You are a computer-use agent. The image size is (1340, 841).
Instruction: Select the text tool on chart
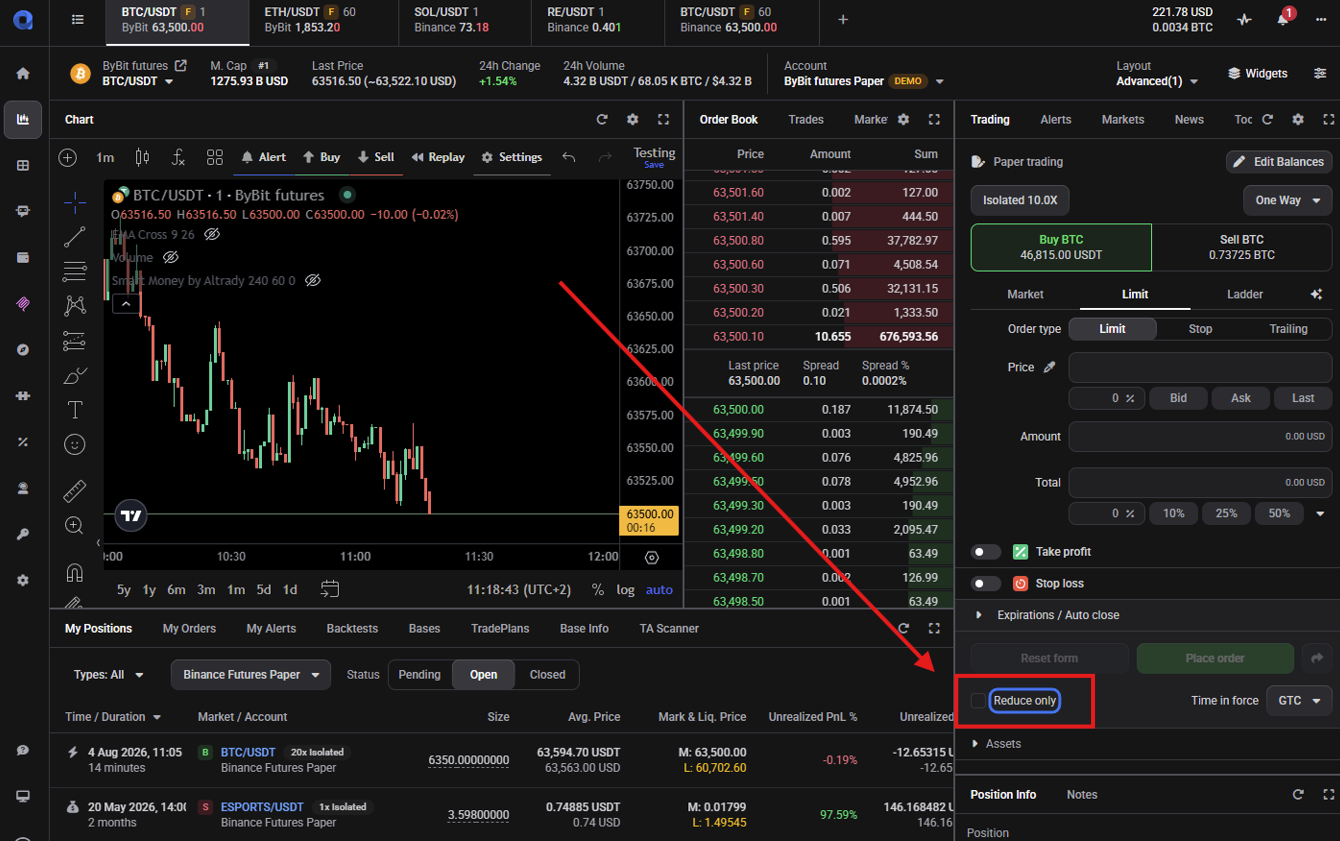coord(75,410)
